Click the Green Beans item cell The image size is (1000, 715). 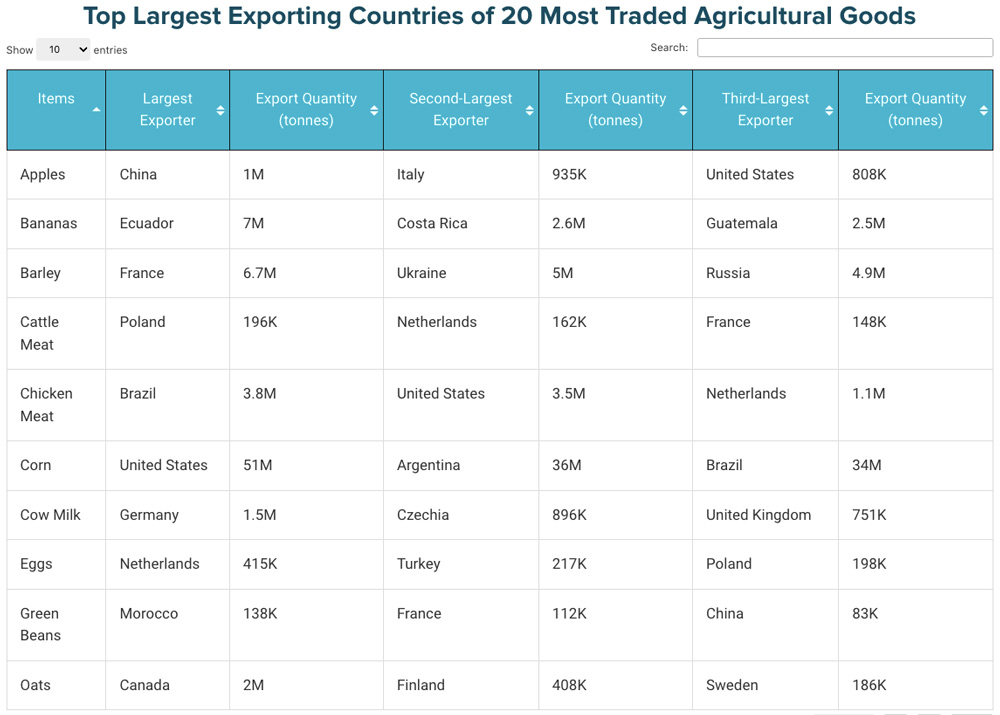pos(41,624)
